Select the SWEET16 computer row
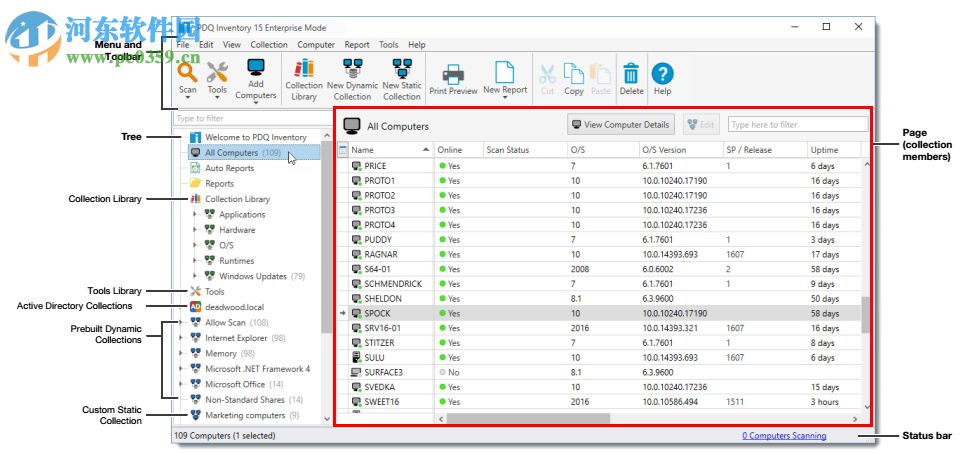The width and height of the screenshot is (977, 453). point(598,402)
